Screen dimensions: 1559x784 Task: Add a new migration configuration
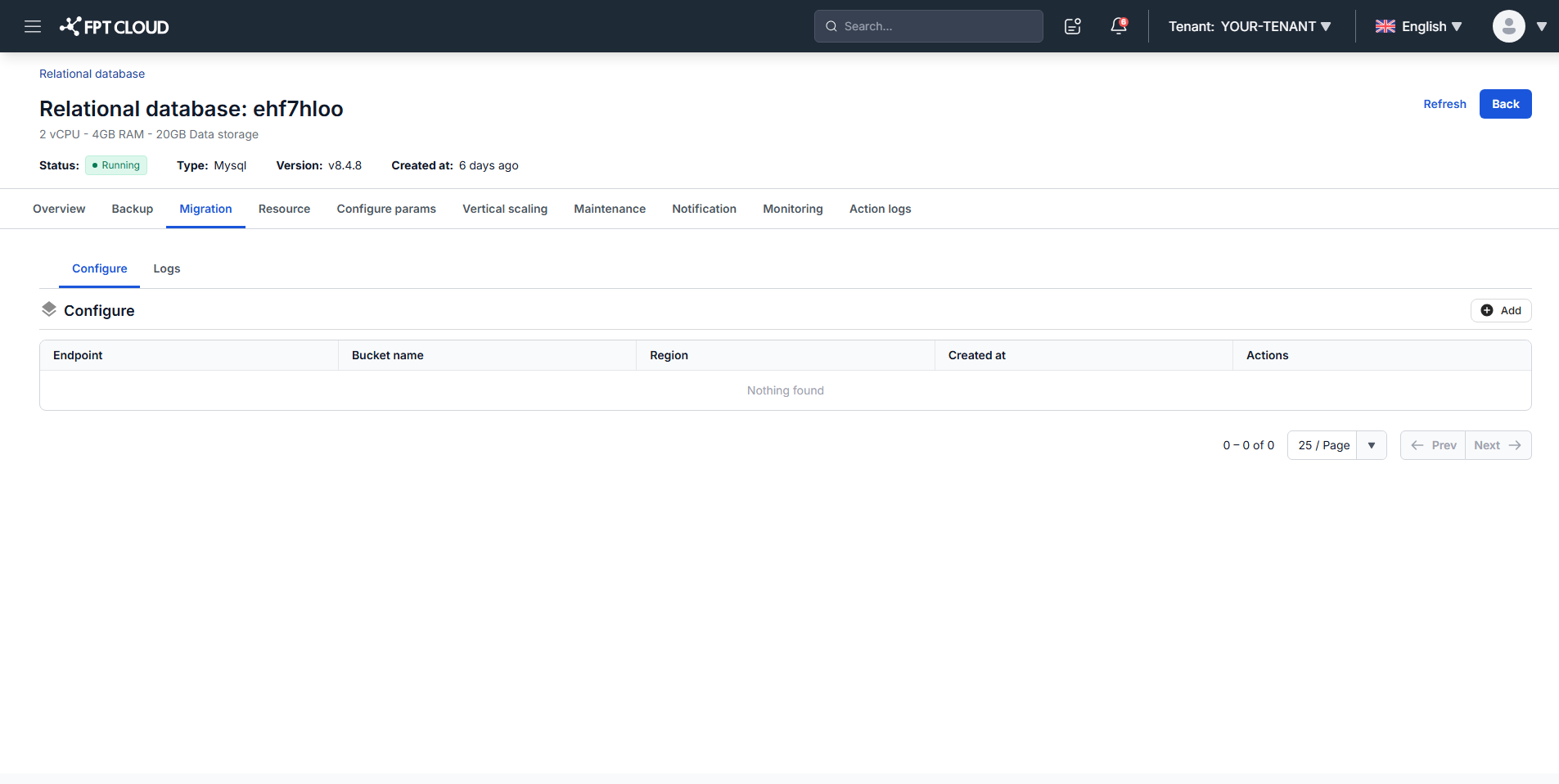[x=1501, y=310]
